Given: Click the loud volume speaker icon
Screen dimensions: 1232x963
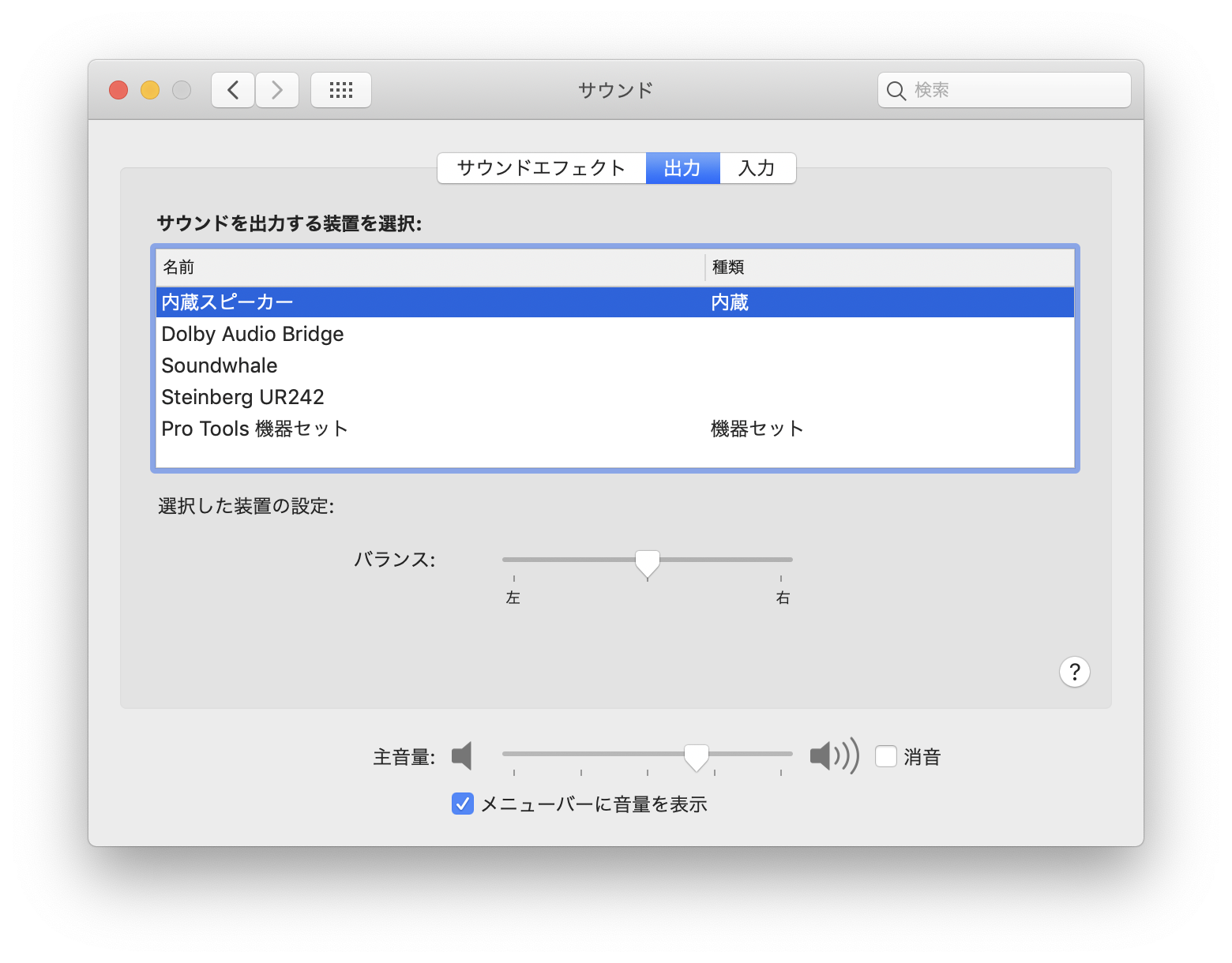Looking at the screenshot, I should click(835, 756).
